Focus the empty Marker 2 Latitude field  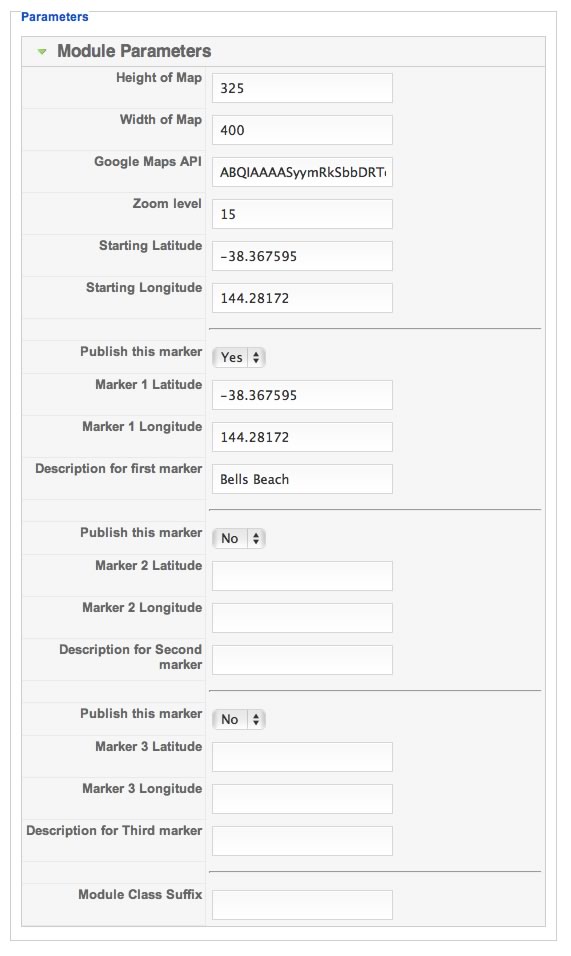click(x=302, y=577)
